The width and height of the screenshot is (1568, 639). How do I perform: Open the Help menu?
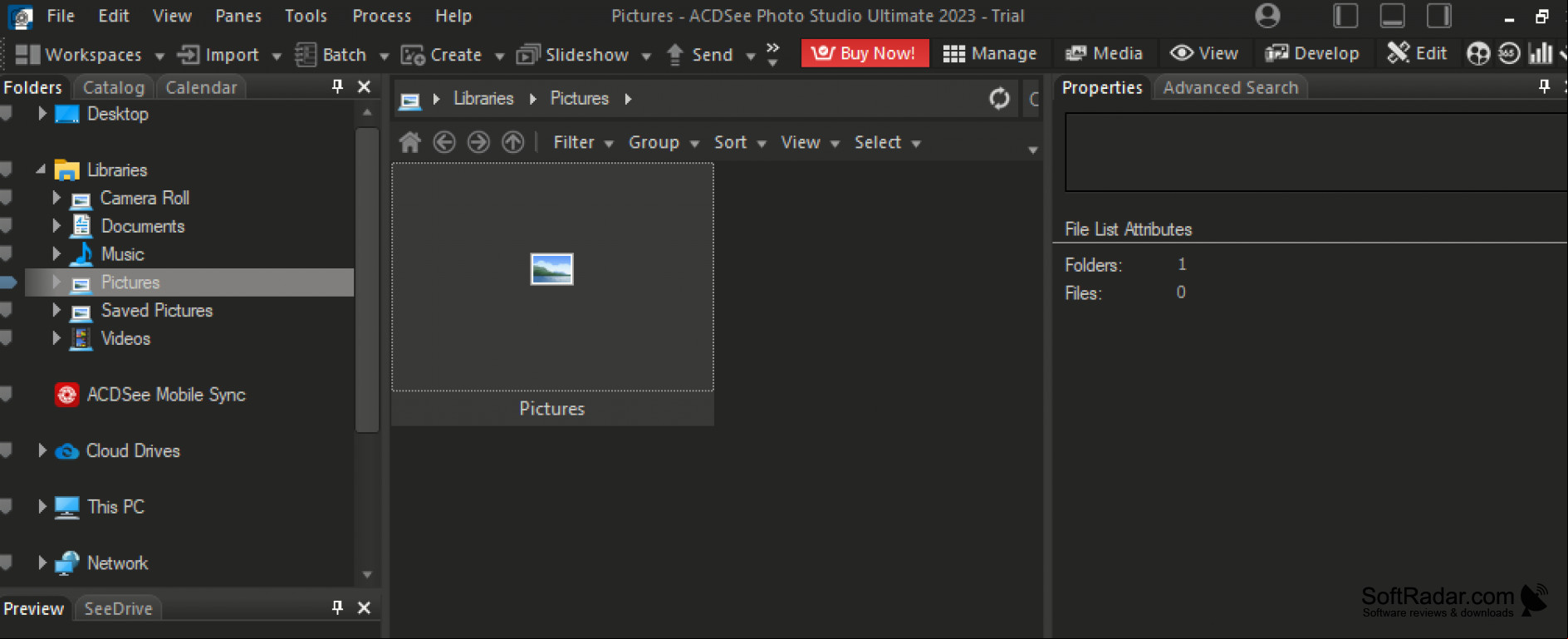453,16
